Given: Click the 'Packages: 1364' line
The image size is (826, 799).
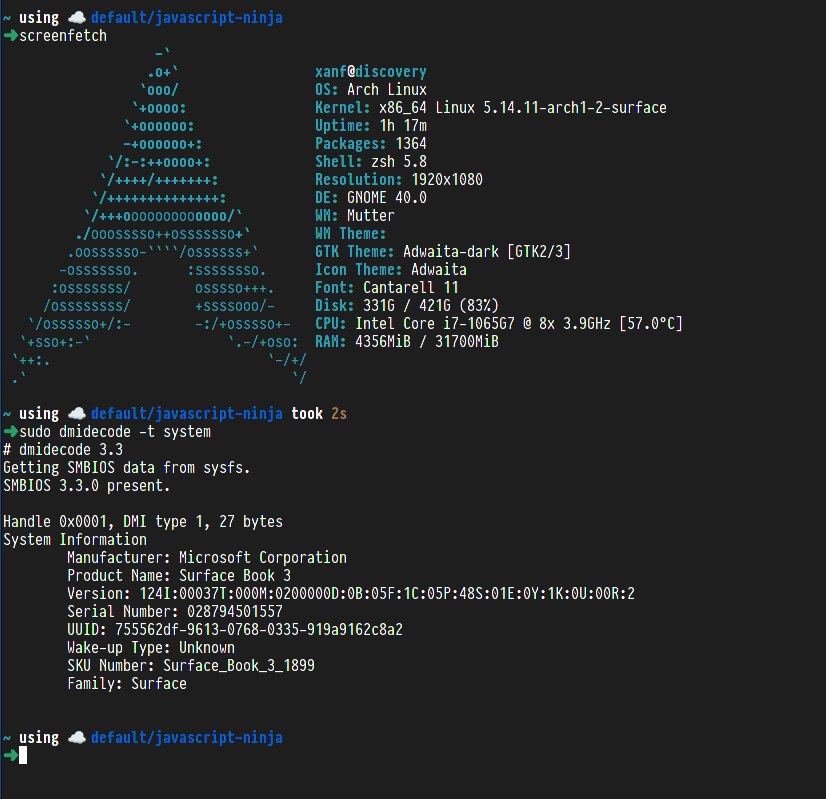Looking at the screenshot, I should pyautogui.click(x=371, y=143).
